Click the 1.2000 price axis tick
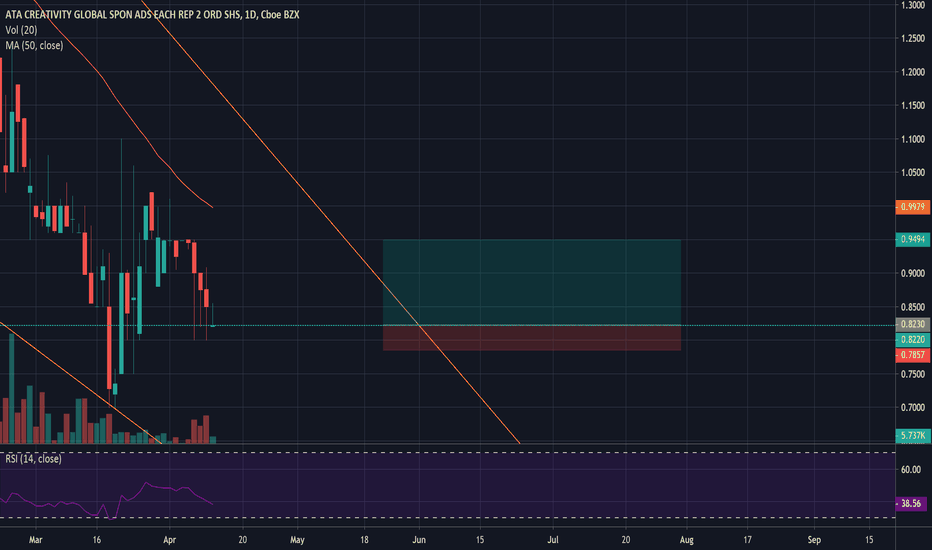This screenshot has height=550, width=932. click(913, 72)
